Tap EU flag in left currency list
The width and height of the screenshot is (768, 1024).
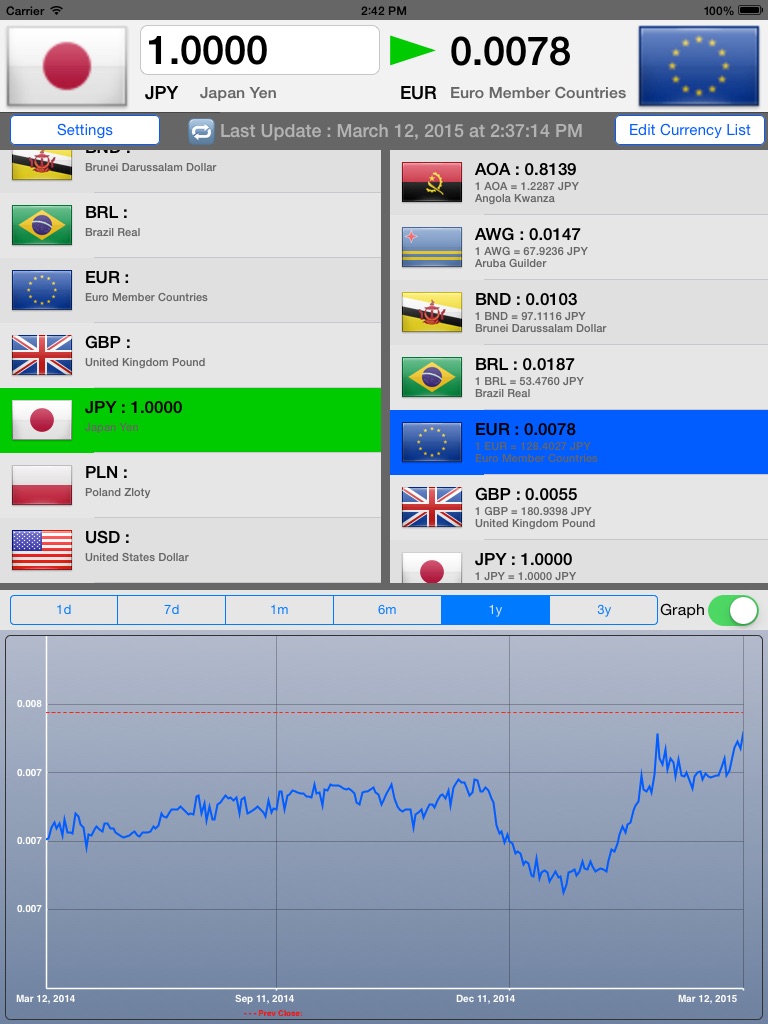click(x=42, y=290)
